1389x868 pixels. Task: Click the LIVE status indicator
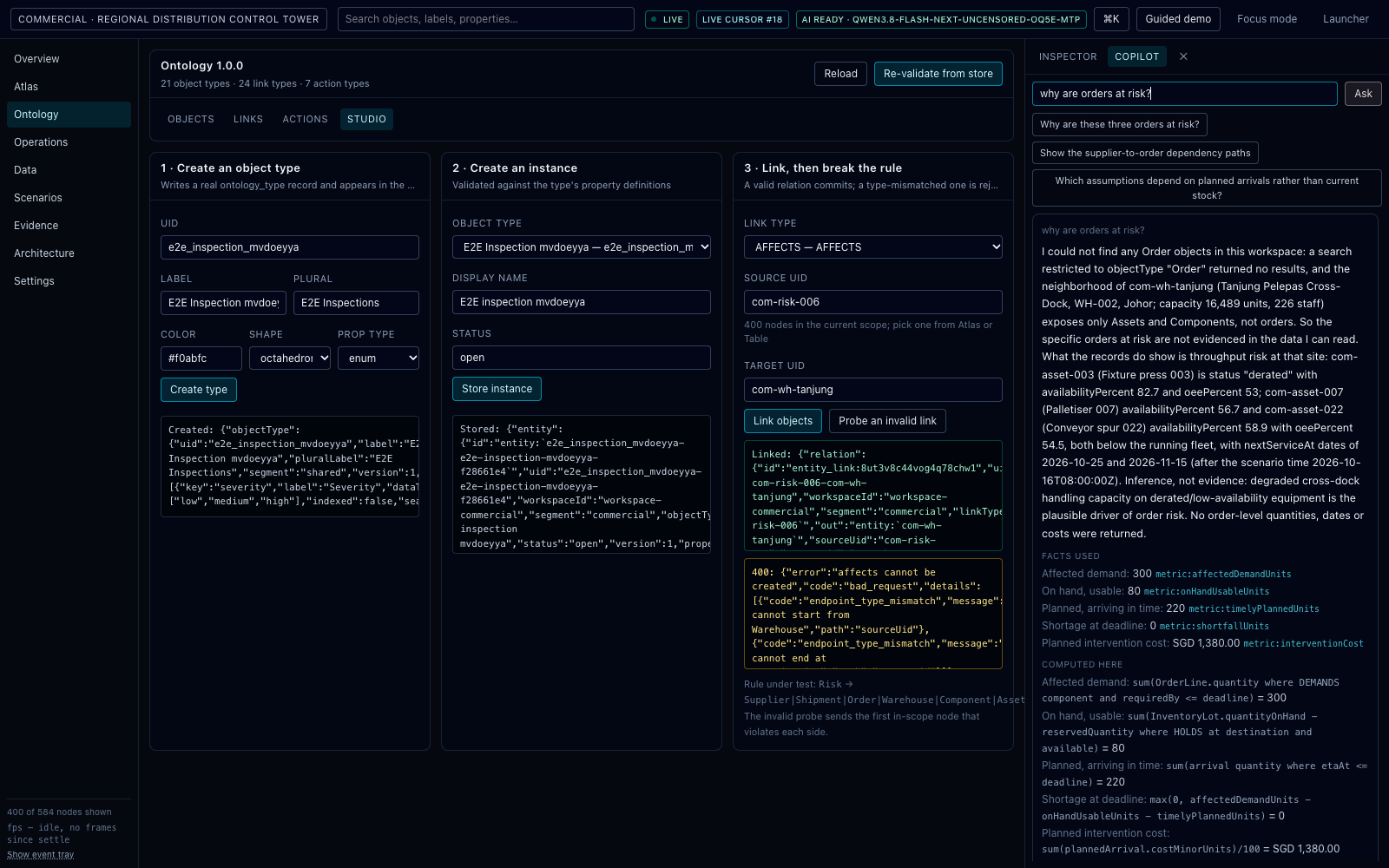(x=667, y=19)
